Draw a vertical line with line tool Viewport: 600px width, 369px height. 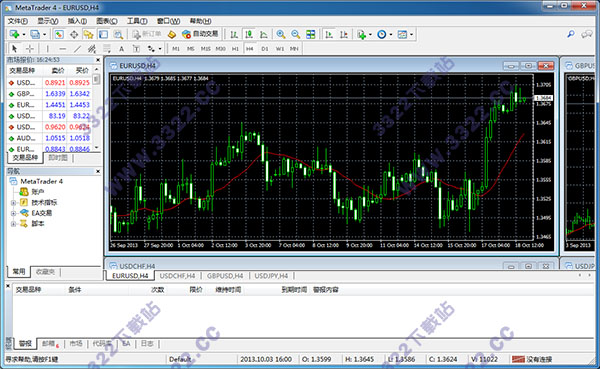pyautogui.click(x=47, y=49)
